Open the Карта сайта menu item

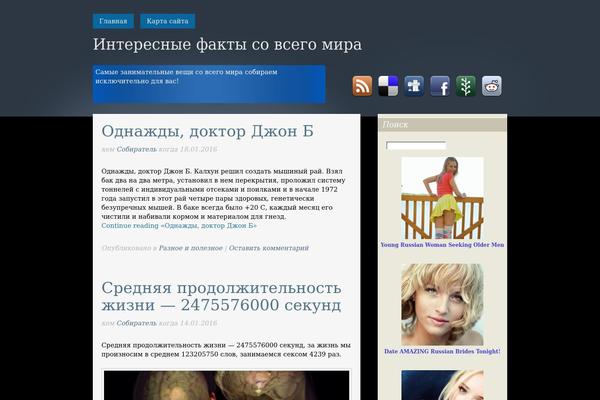168,21
